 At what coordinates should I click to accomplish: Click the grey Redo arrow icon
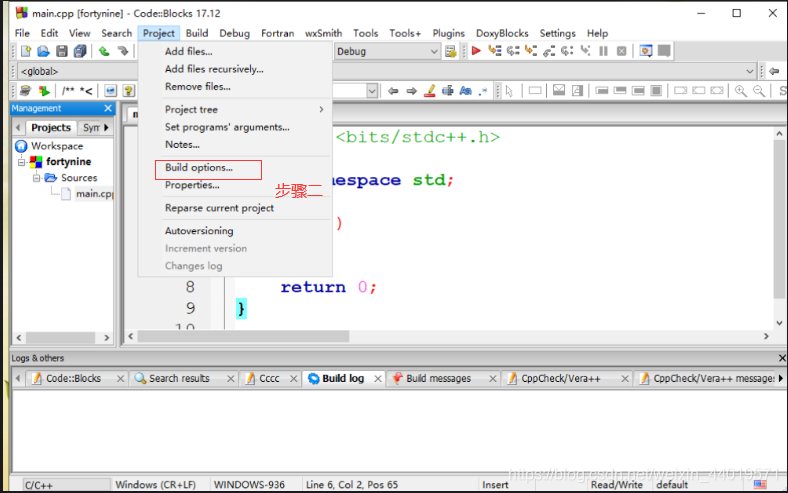[x=122, y=51]
